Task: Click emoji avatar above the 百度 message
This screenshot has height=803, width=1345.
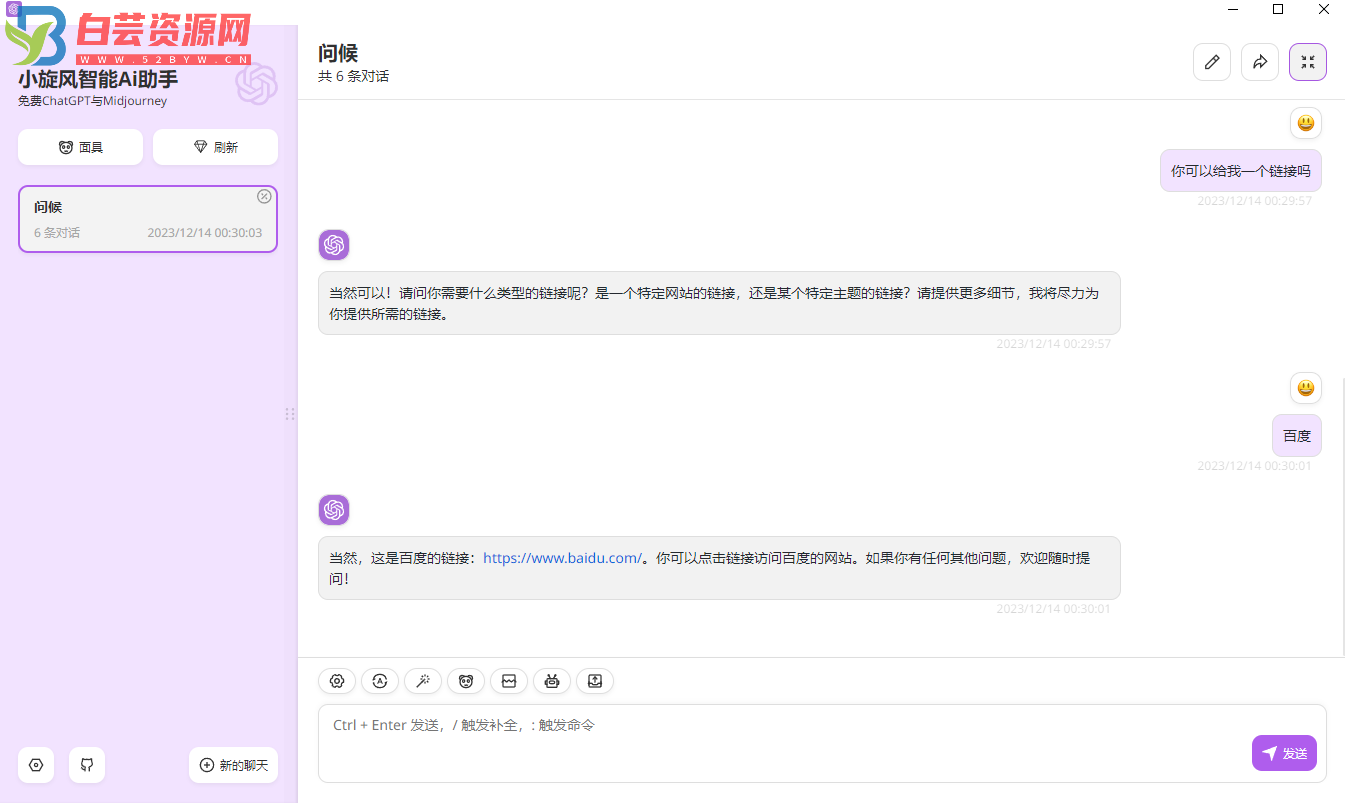Action: 1306,388
